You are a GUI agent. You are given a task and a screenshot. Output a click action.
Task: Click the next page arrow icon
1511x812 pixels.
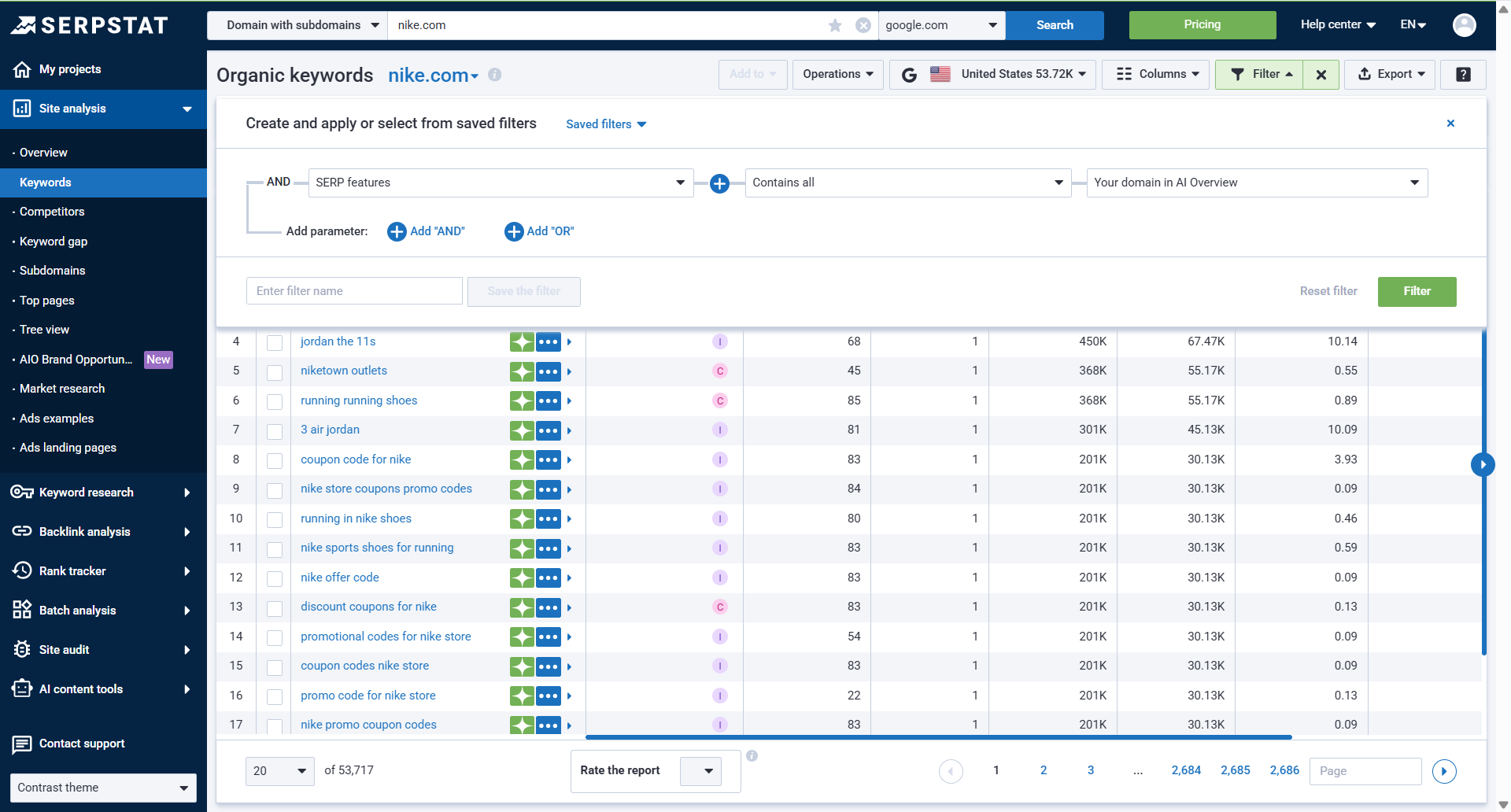pyautogui.click(x=1444, y=771)
